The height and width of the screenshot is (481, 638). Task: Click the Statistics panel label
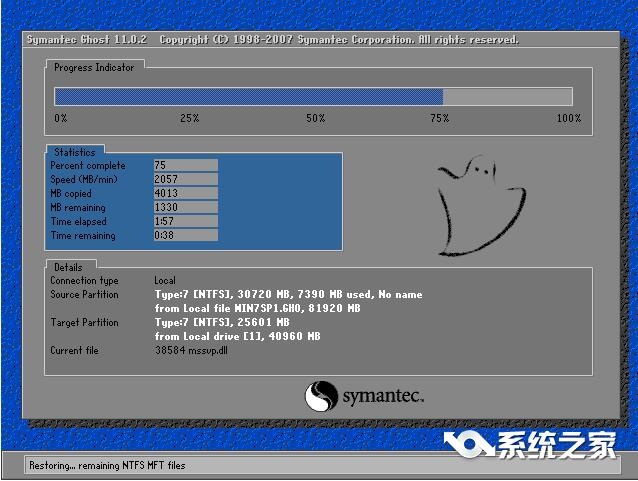(75, 152)
